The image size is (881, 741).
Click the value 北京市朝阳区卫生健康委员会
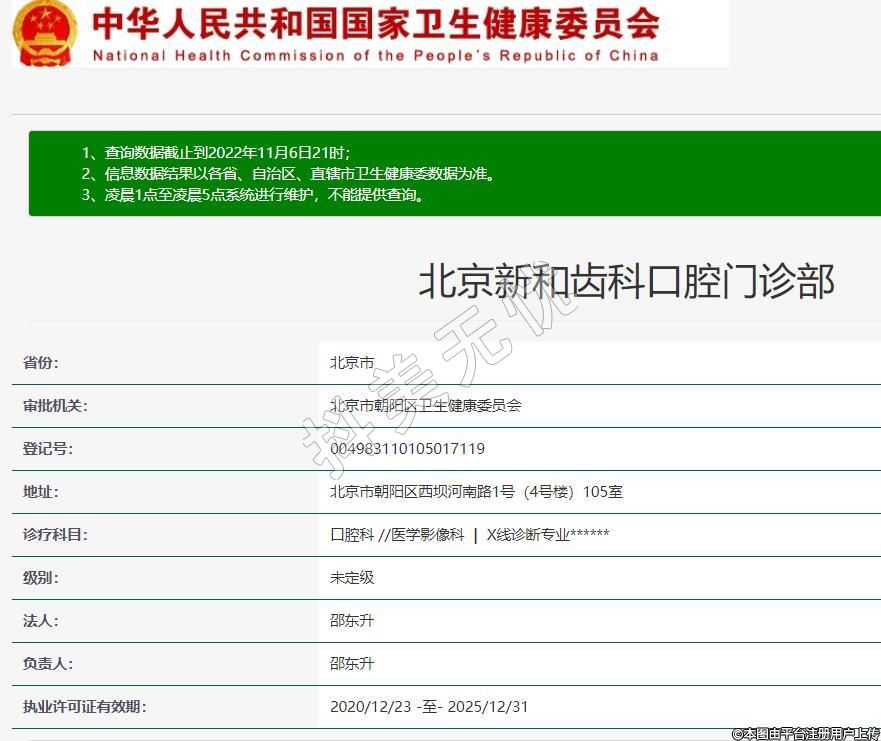425,406
